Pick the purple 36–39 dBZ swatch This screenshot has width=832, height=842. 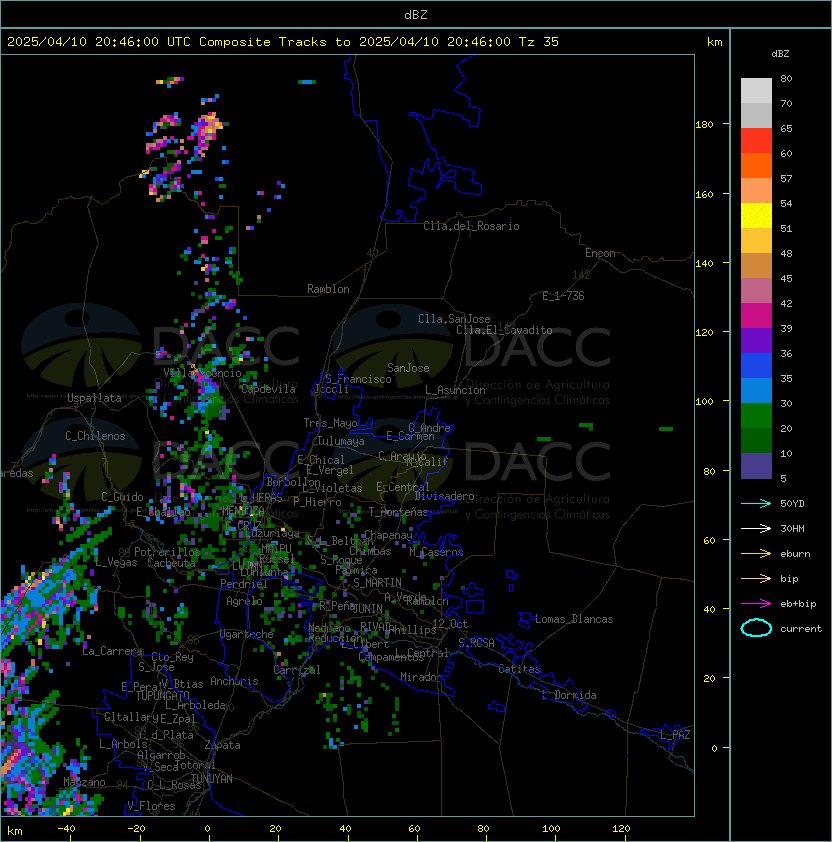click(x=756, y=341)
